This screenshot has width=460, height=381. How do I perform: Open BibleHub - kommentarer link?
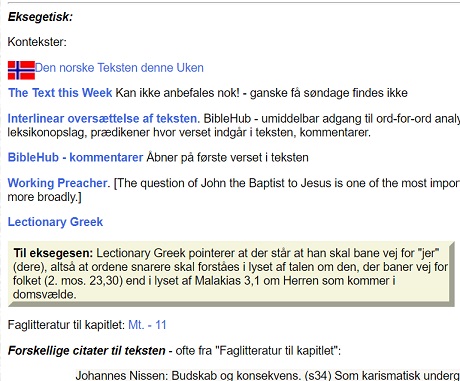75,157
